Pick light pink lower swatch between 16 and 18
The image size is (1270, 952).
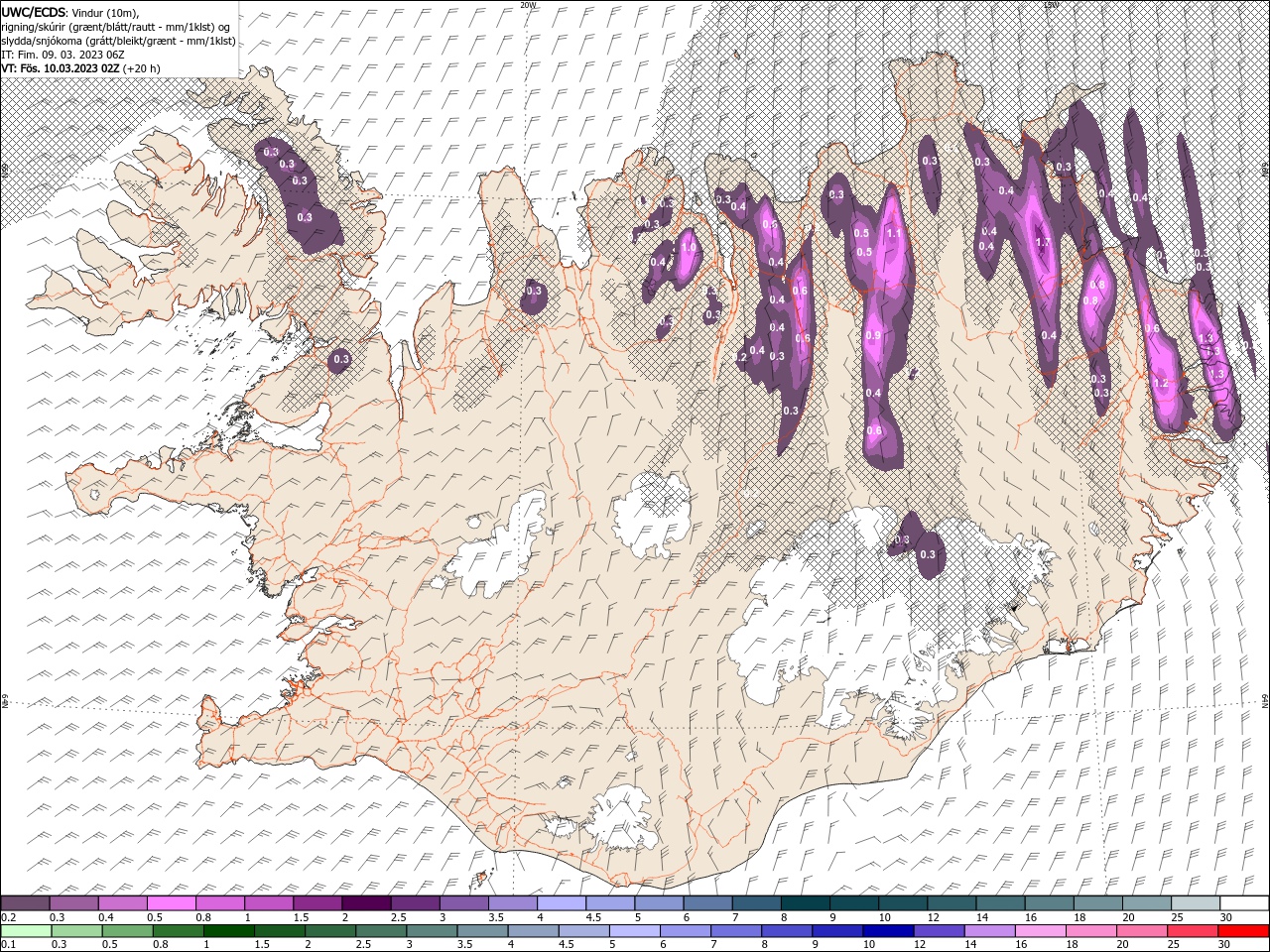click(1040, 930)
